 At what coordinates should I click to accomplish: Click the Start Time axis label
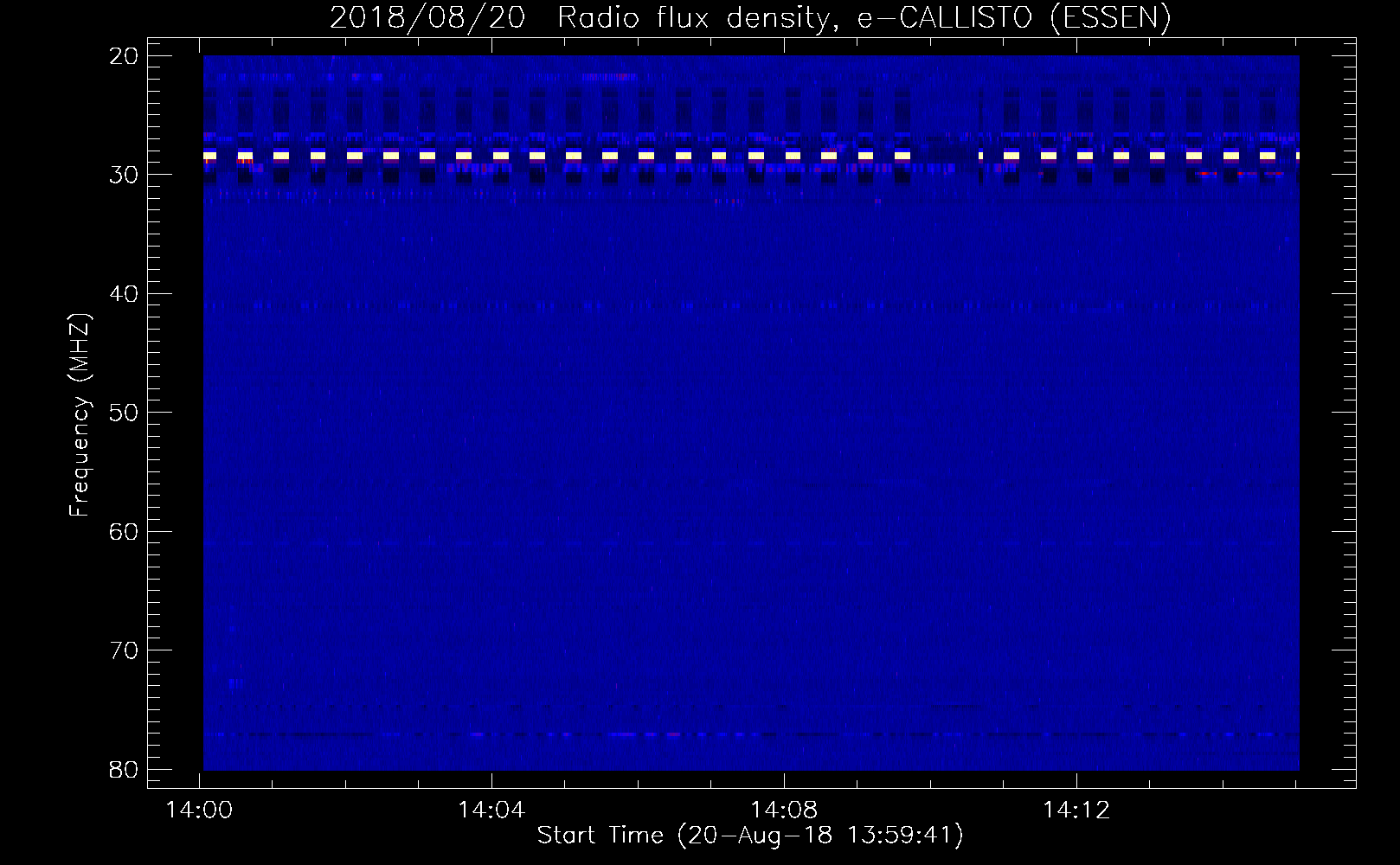pos(750,836)
